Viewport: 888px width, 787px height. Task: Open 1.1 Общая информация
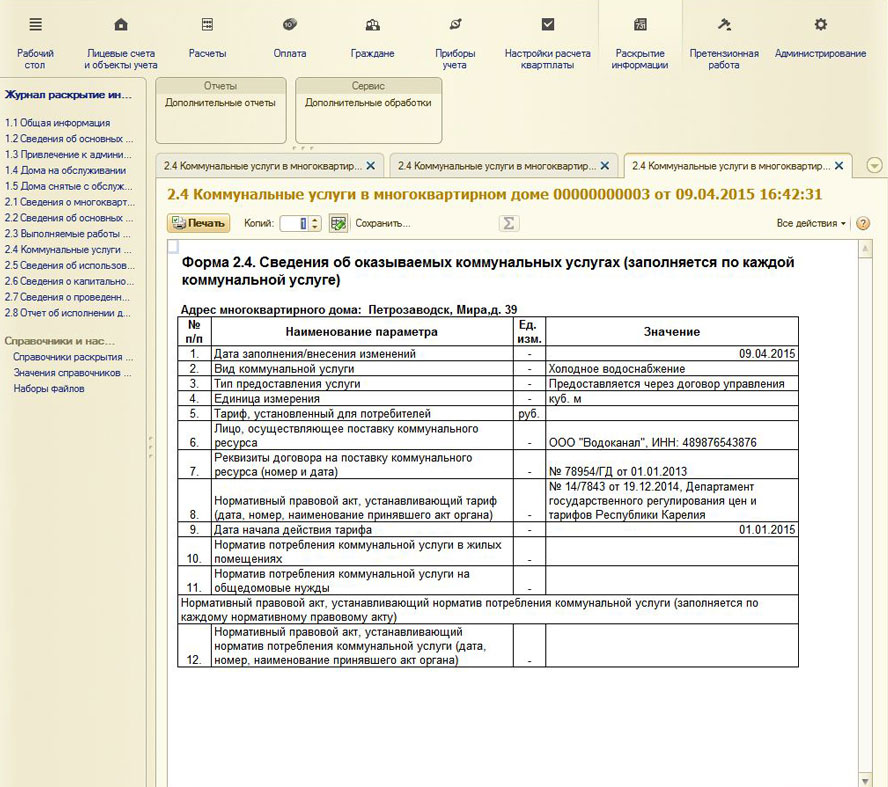(x=58, y=123)
